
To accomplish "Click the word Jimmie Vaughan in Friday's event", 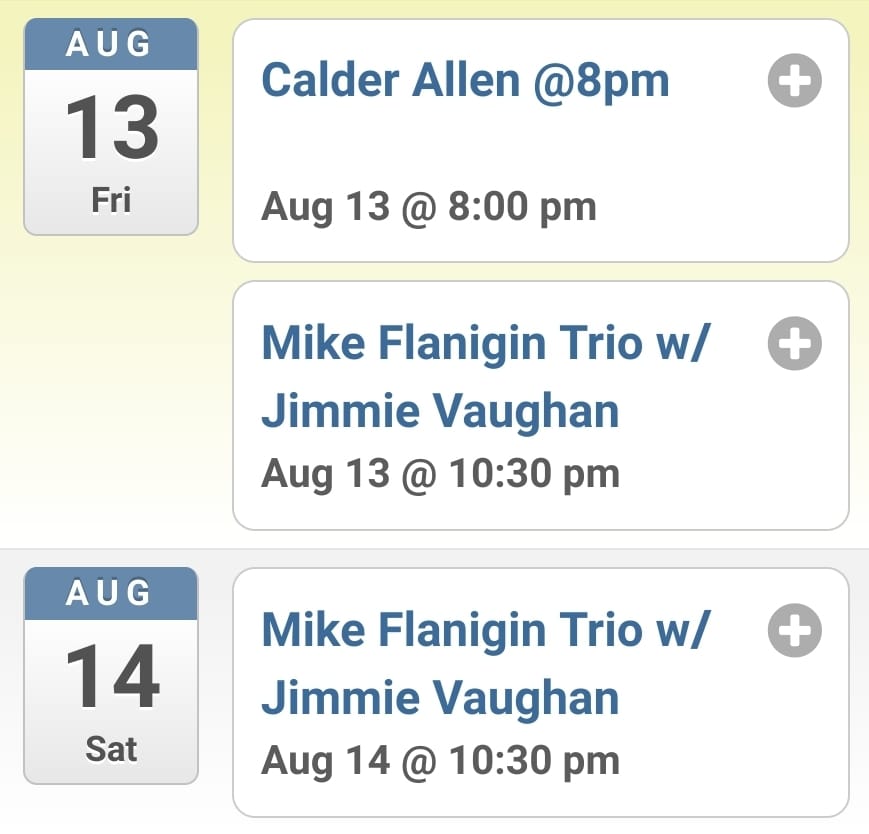I will (440, 411).
